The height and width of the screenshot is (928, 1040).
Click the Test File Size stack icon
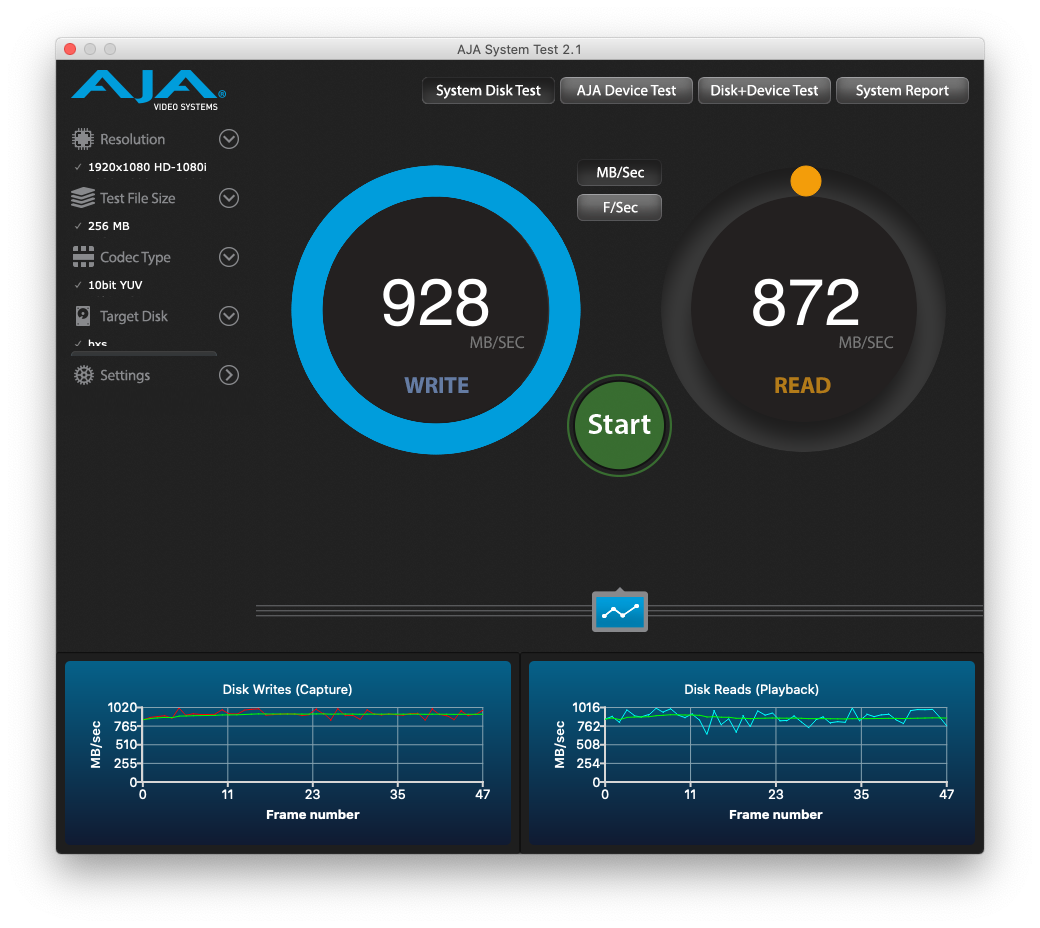pos(83,198)
